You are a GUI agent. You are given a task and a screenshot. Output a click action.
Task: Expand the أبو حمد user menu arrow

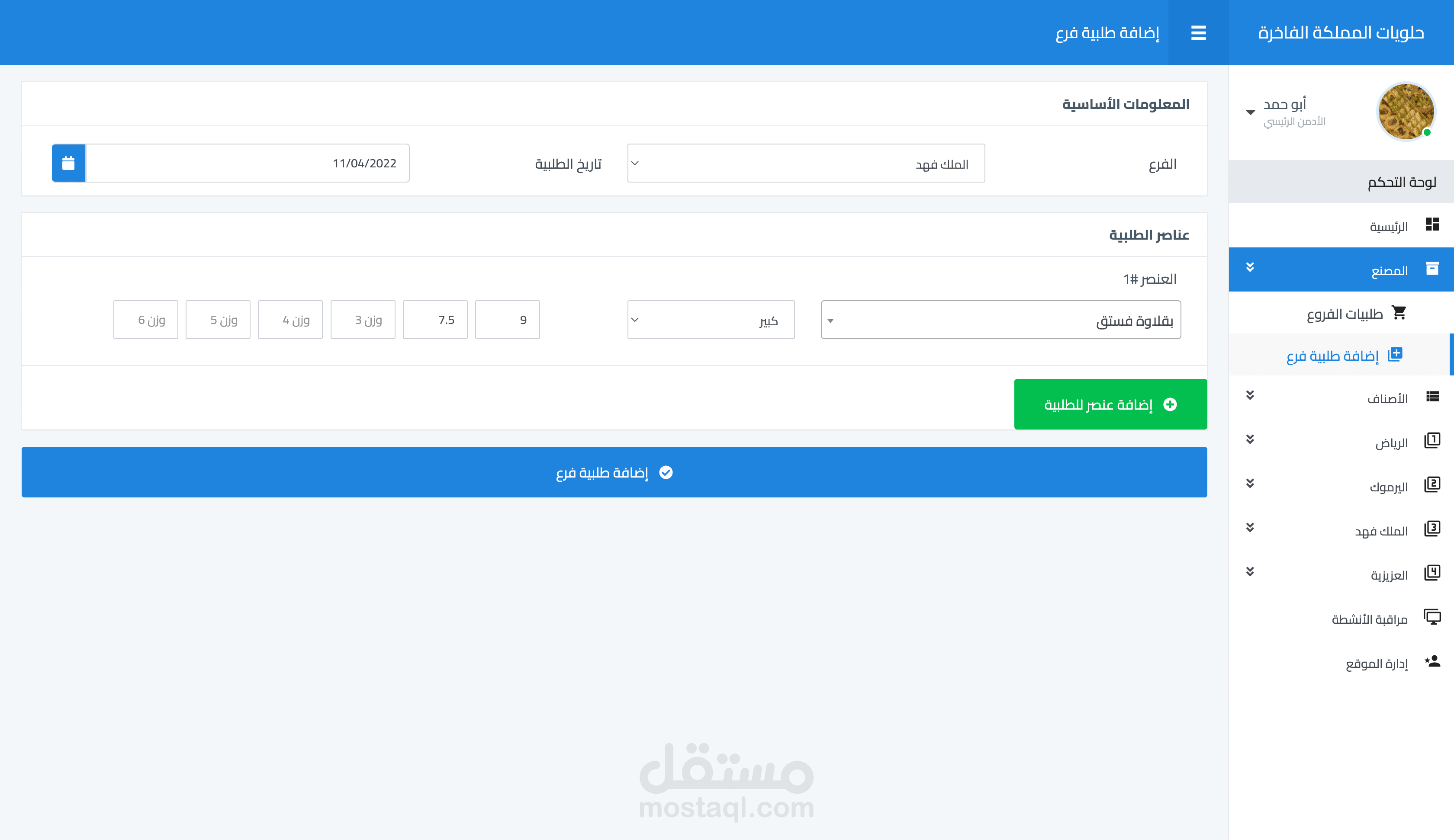pyautogui.click(x=1250, y=112)
